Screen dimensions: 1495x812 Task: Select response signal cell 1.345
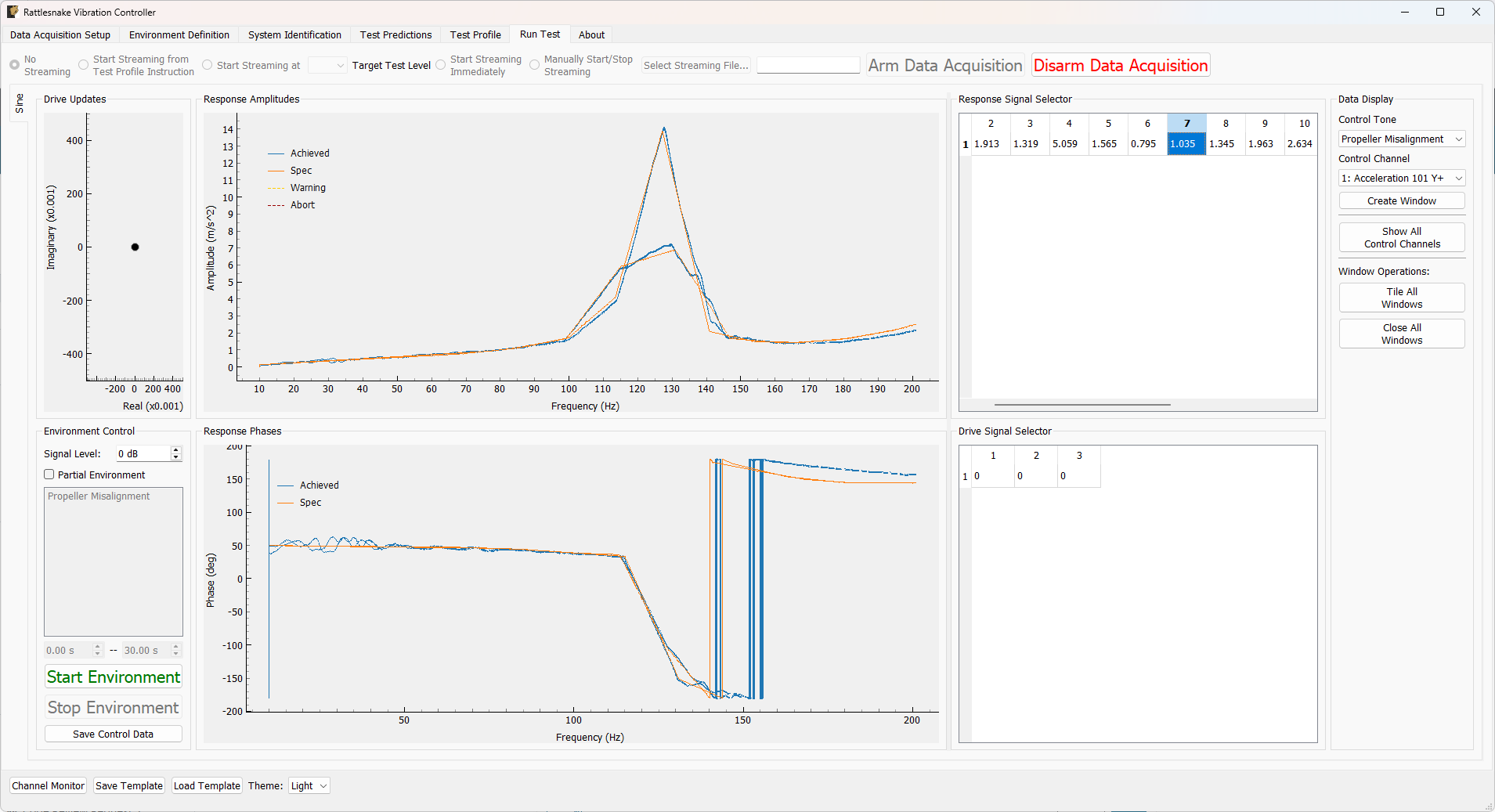coord(1226,144)
